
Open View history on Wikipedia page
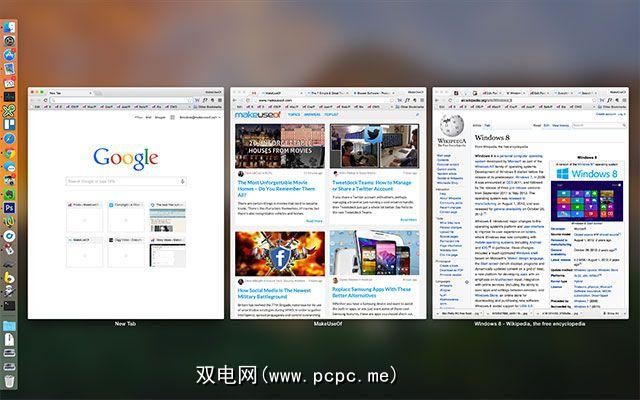(560, 126)
